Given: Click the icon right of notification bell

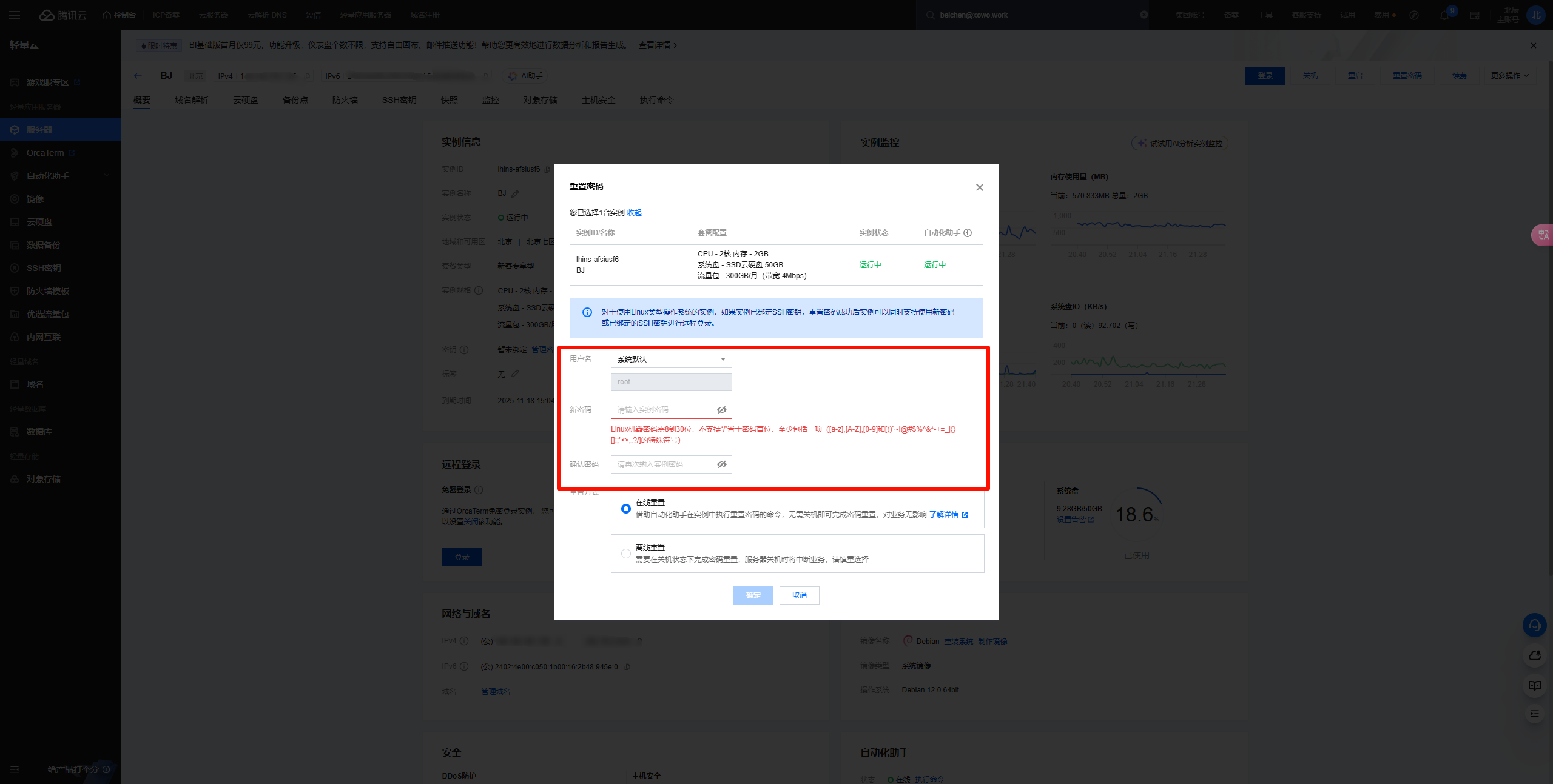Looking at the screenshot, I should click(1475, 15).
